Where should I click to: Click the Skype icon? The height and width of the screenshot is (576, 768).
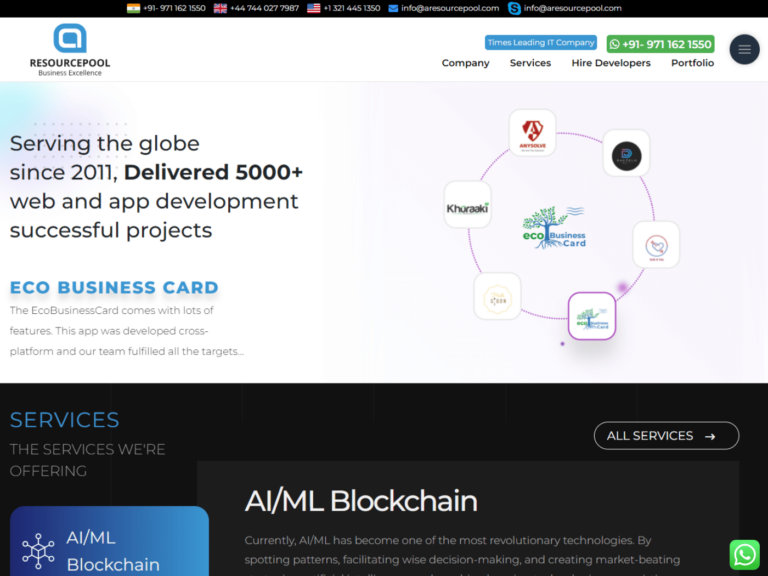pyautogui.click(x=514, y=8)
